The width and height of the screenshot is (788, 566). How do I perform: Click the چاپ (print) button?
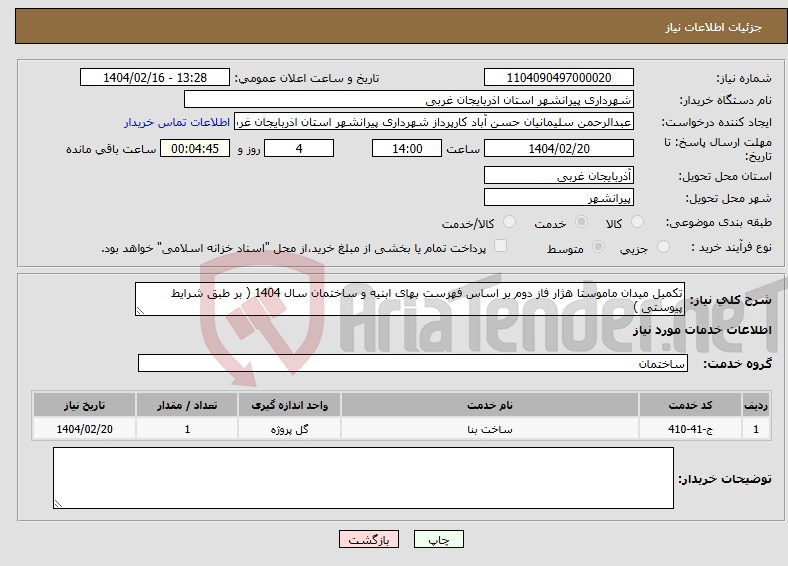click(438, 539)
